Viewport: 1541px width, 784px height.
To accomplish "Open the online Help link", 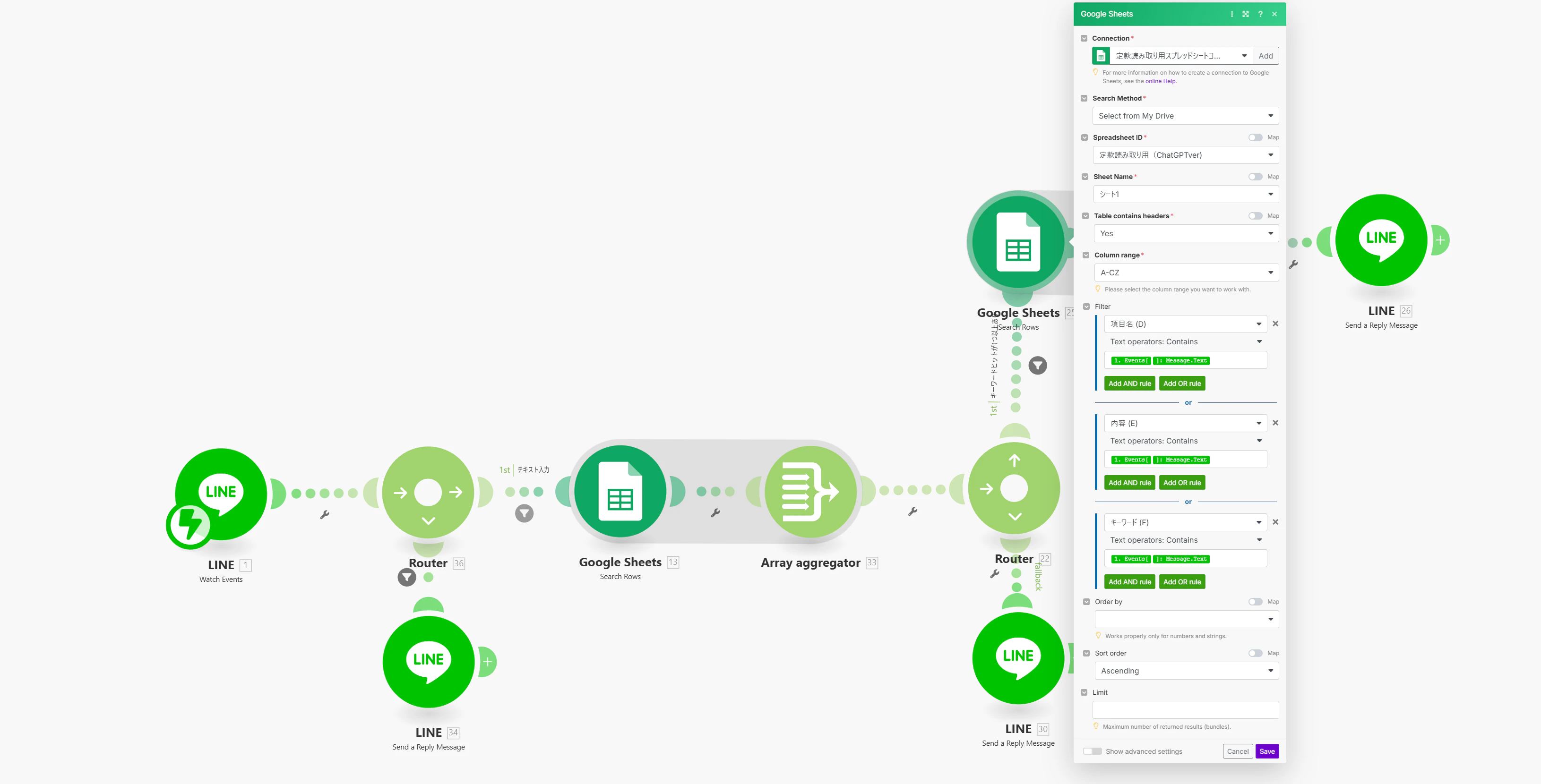I will click(1161, 81).
